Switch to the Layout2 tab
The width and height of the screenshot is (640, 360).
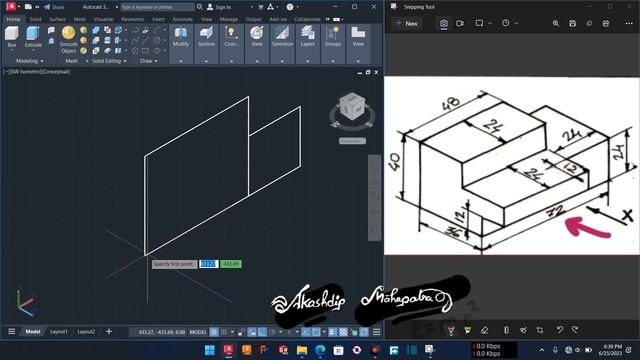pyautogui.click(x=86, y=332)
